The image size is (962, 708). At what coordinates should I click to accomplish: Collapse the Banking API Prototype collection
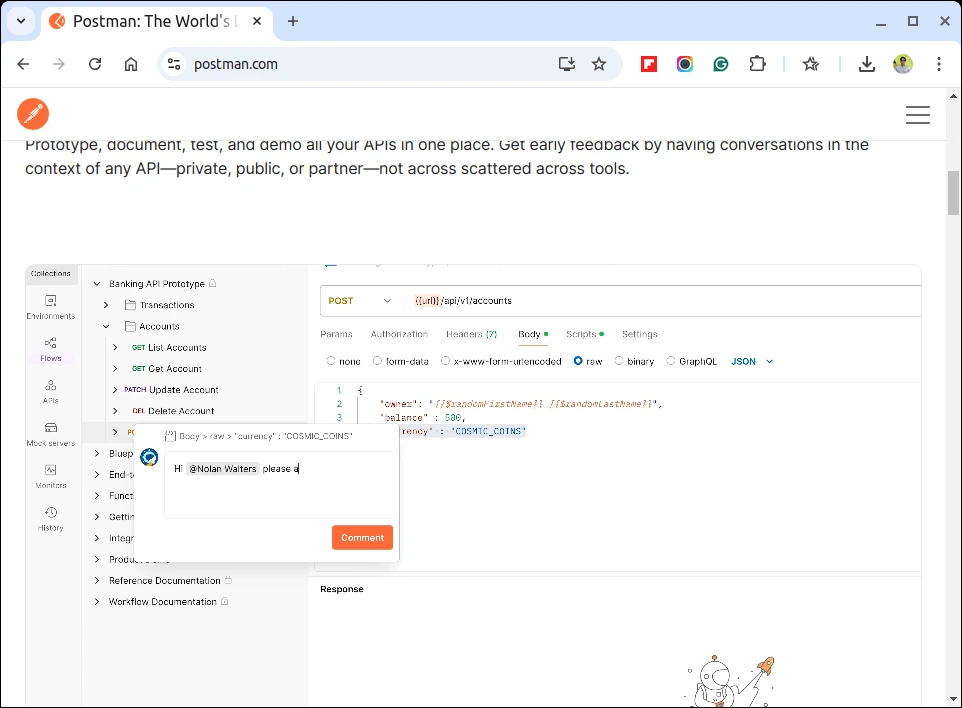pyautogui.click(x=97, y=284)
